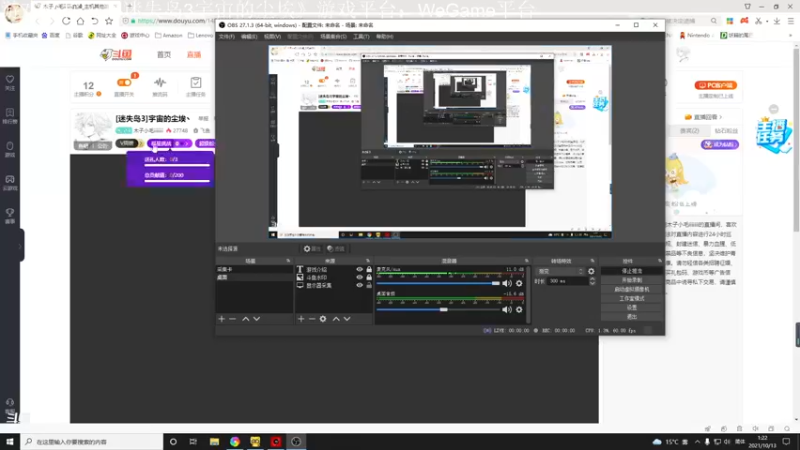Pop out the sources dock panel icon
Image resolution: width=800 pixels, height=450 pixels.
pyautogui.click(x=368, y=261)
